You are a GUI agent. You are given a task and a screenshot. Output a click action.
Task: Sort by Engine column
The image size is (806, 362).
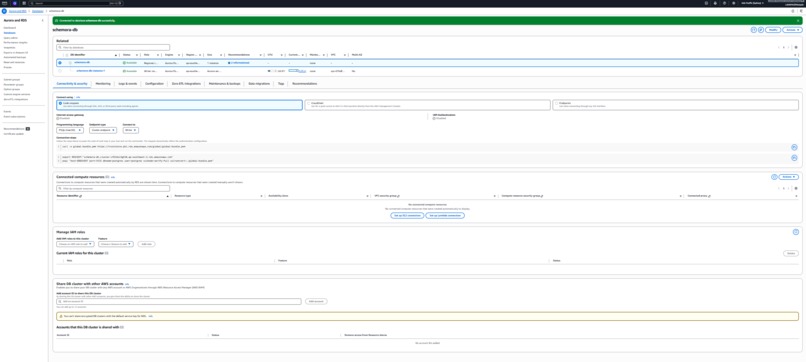168,55
